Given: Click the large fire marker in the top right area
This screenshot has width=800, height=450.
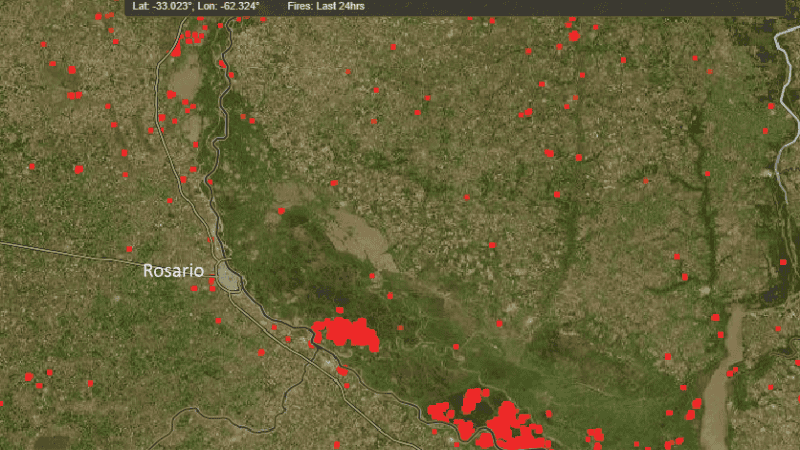Looking at the screenshot, I should pos(574,36).
